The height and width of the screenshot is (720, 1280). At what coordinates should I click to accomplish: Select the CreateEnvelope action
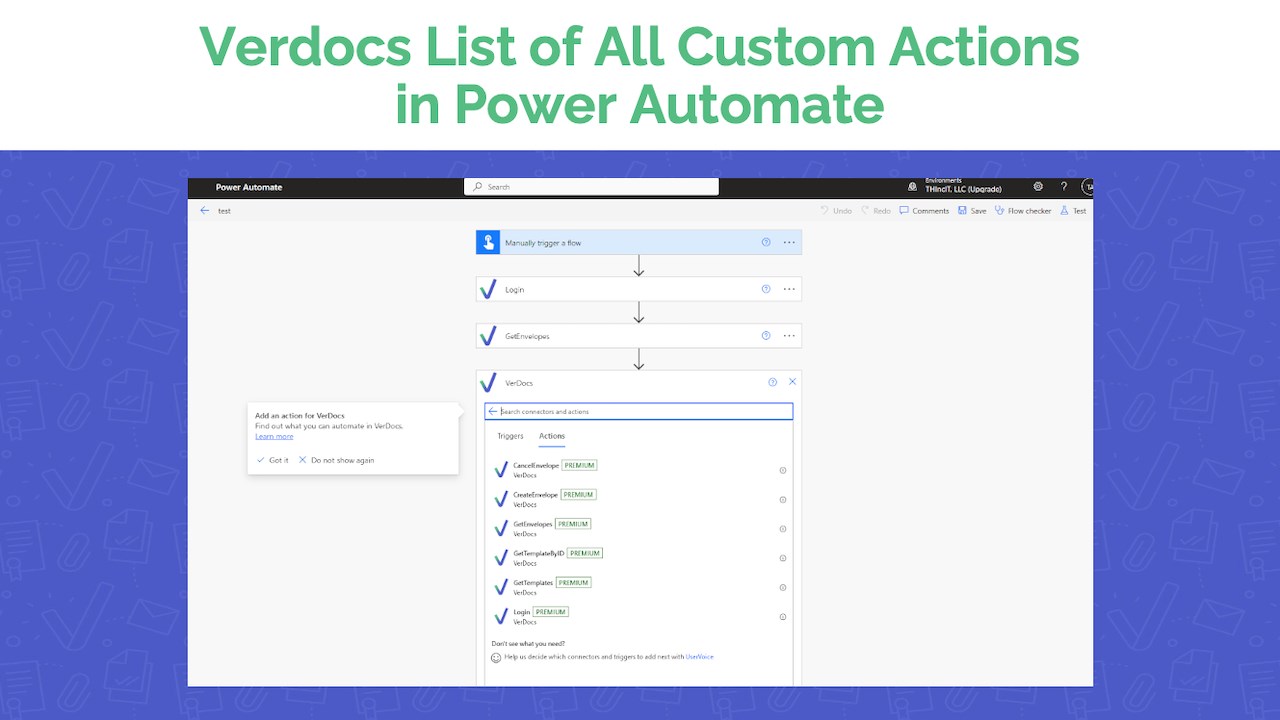638,499
